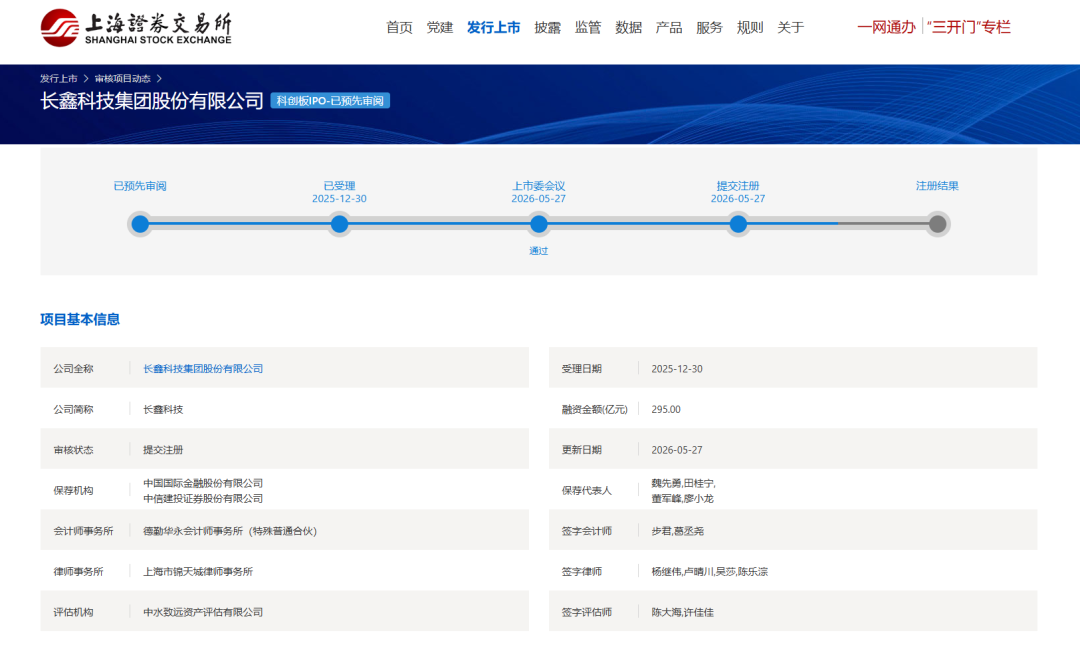The image size is (1080, 651).
Task: Click the Shanghai Stock Exchange logo
Action: tap(136, 28)
